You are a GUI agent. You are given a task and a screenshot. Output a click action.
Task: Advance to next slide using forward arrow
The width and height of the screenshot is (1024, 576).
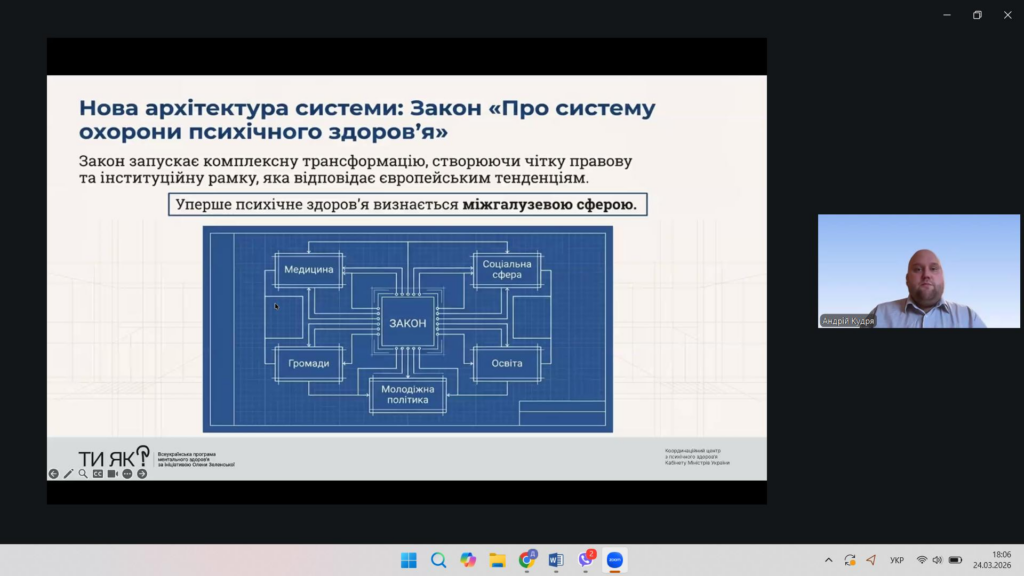(142, 473)
